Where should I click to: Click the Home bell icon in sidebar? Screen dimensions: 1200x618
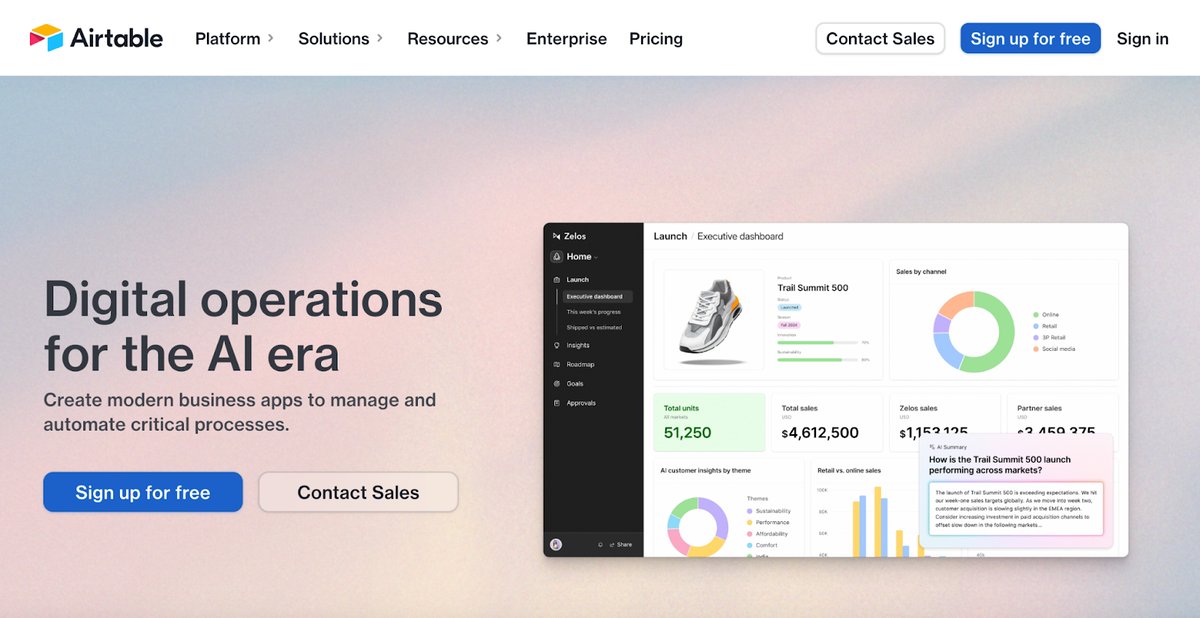(556, 256)
